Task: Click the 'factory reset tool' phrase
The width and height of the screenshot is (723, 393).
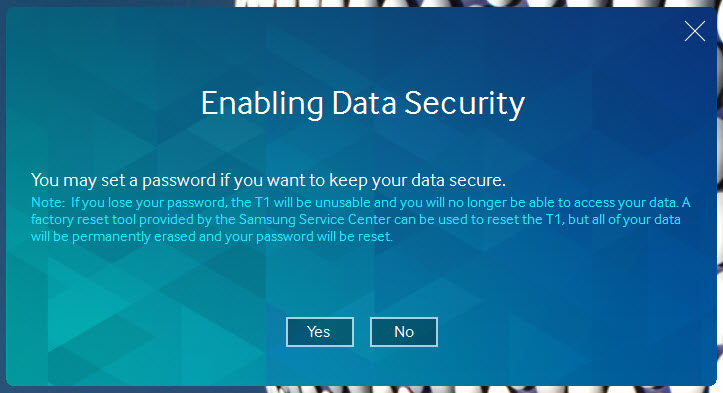Action: 83,220
